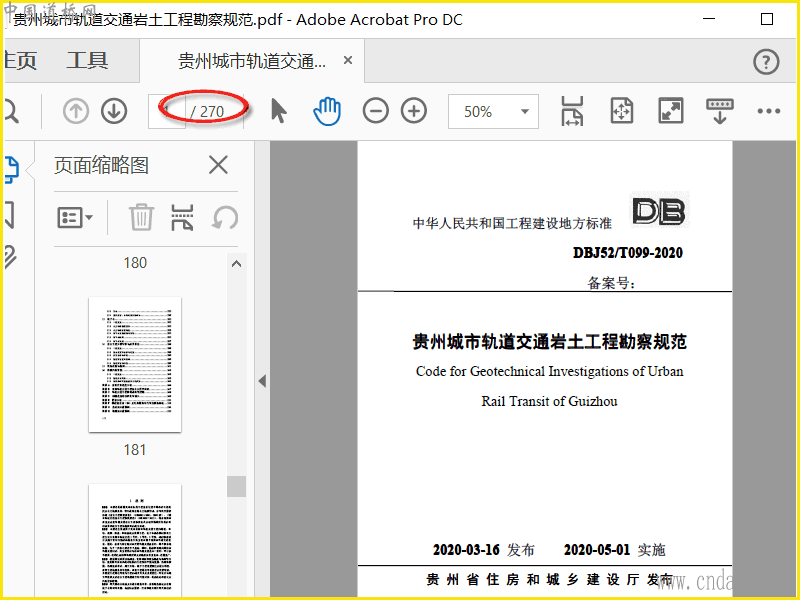Activate the hand pan tool

[327, 111]
